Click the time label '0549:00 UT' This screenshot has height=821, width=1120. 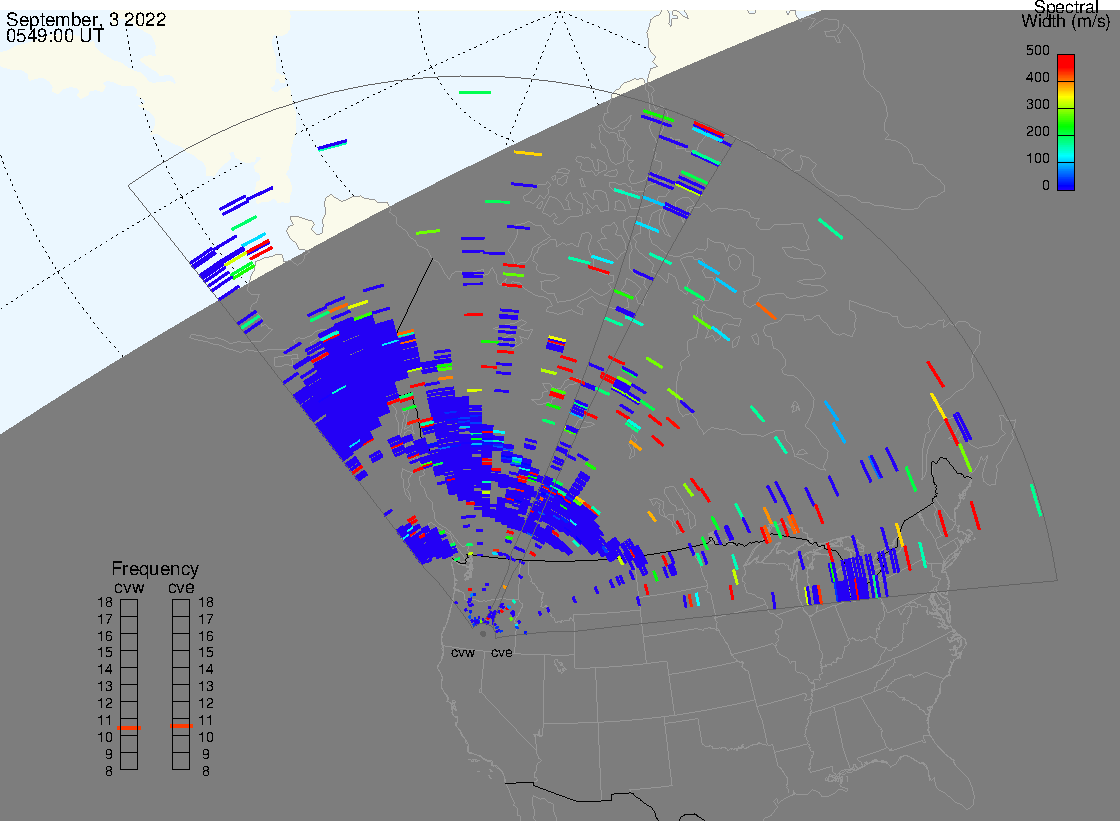[x=55, y=35]
